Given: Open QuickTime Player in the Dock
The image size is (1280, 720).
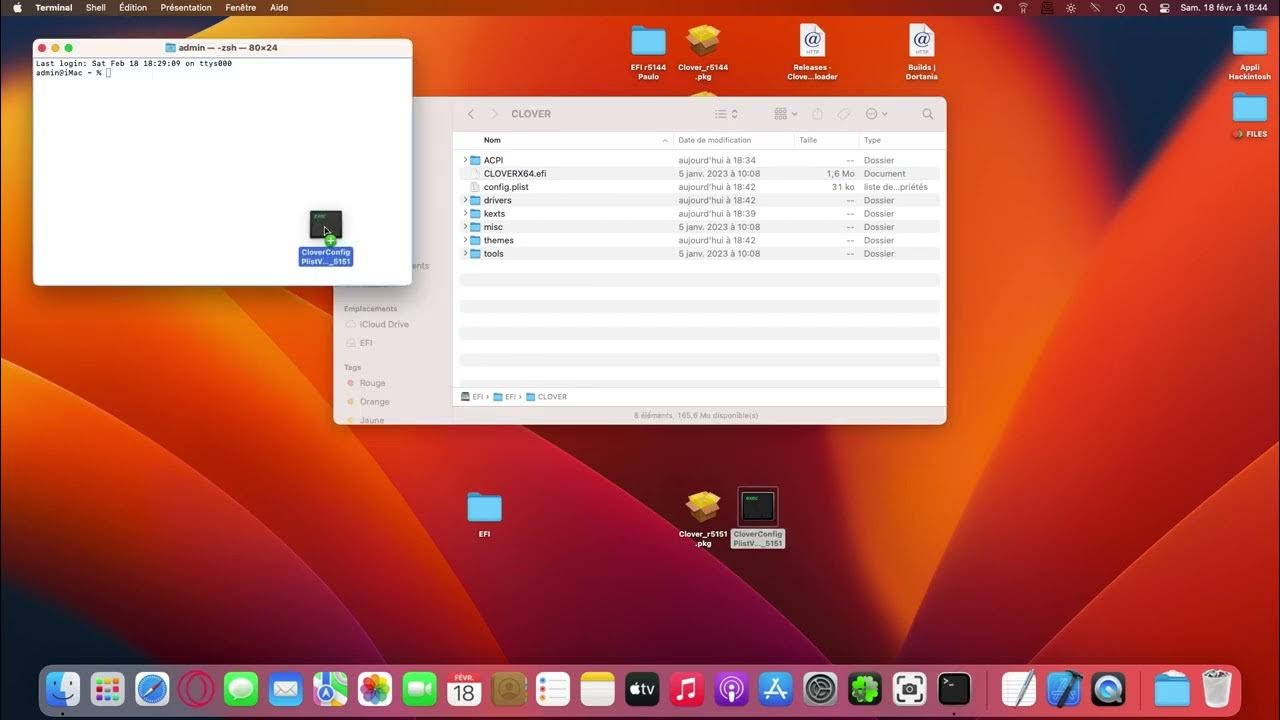Looking at the screenshot, I should pos(1108,688).
